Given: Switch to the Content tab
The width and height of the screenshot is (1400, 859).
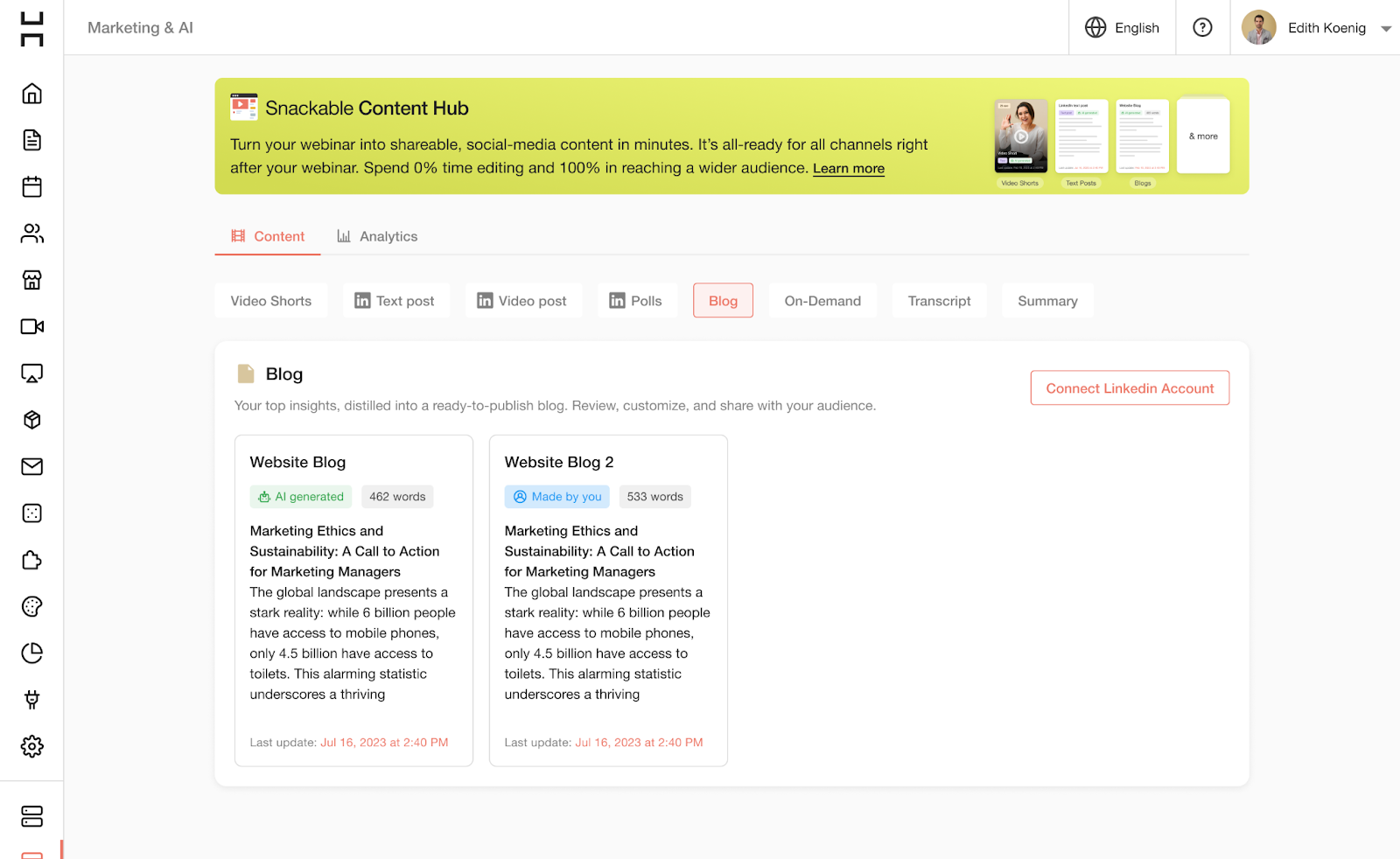Looking at the screenshot, I should tap(268, 236).
